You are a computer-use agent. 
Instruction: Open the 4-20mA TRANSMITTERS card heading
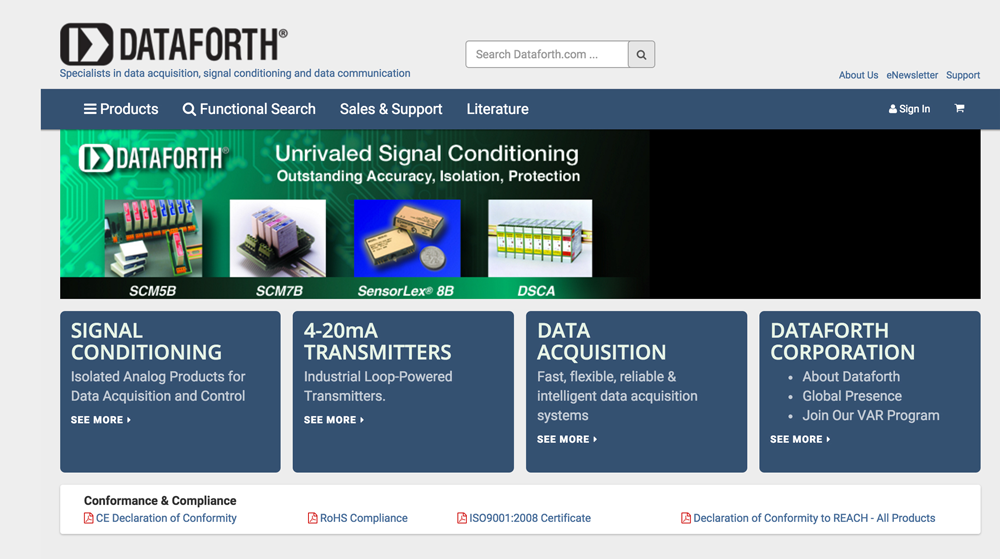pyautogui.click(x=378, y=341)
